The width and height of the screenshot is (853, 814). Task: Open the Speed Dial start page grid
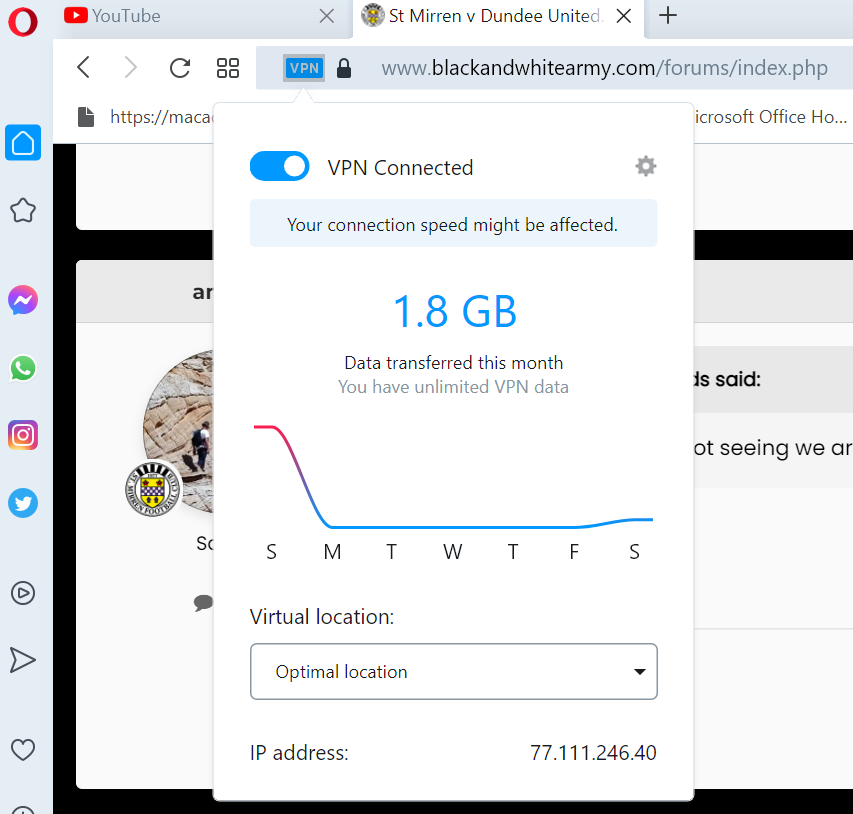[x=228, y=68]
